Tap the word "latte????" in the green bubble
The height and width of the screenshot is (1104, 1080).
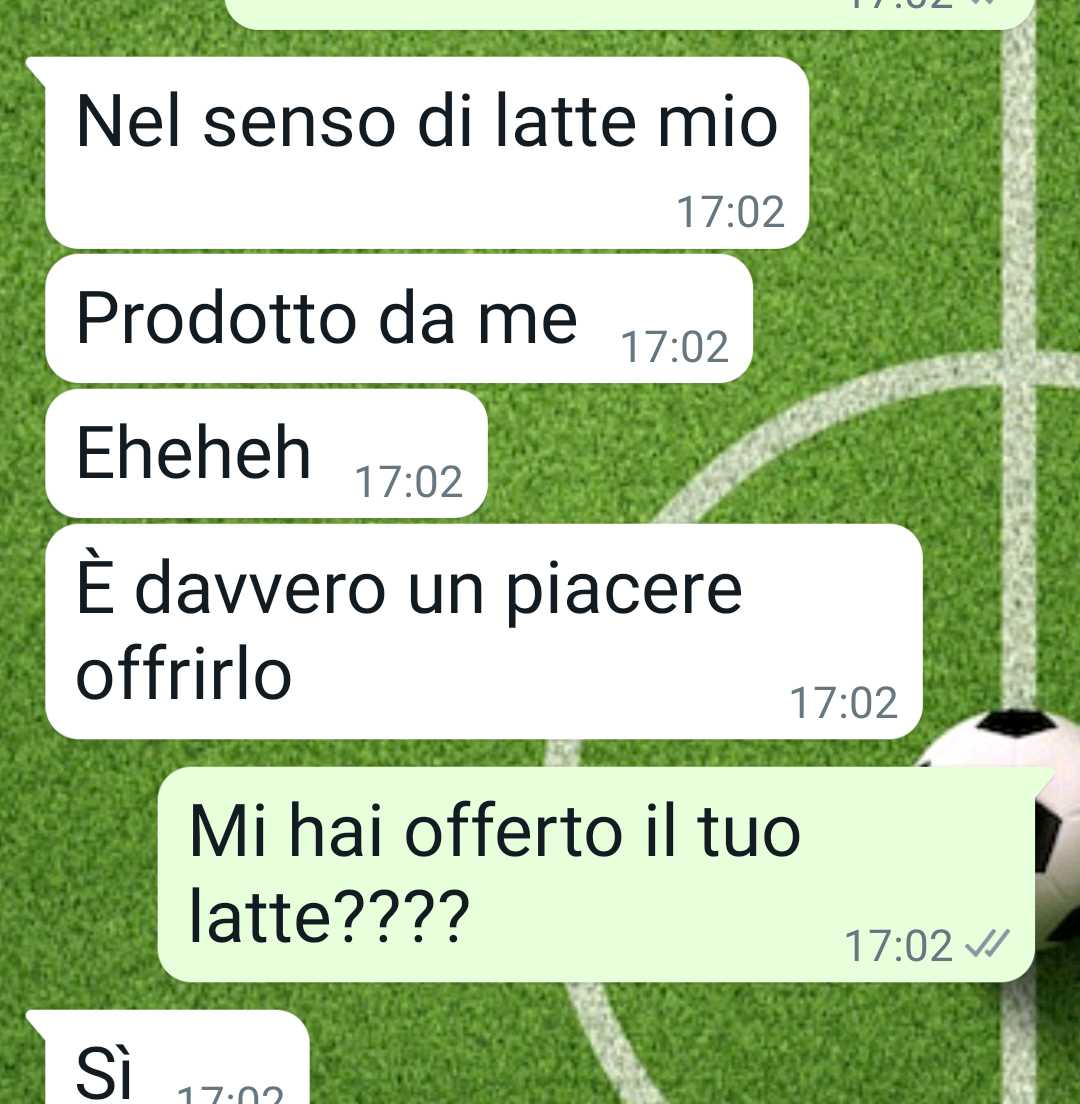coord(329,917)
